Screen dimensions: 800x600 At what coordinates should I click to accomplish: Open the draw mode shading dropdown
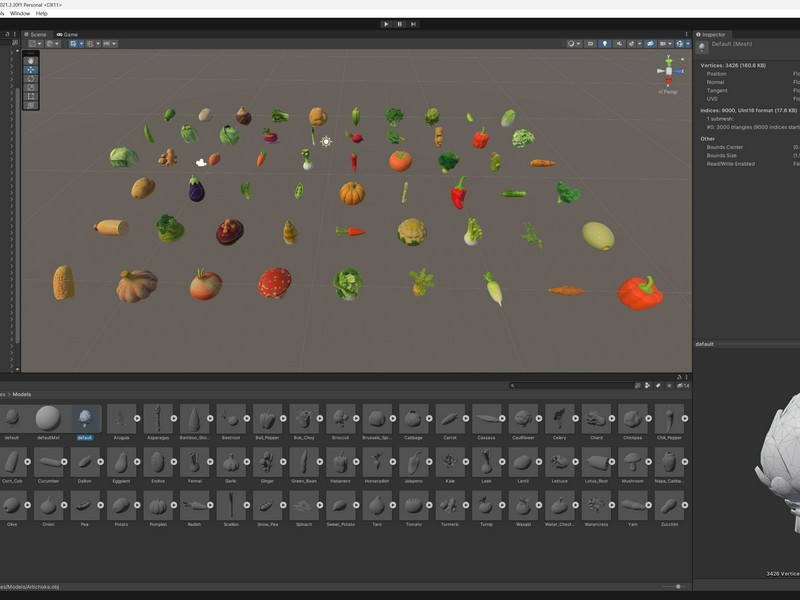click(574, 44)
